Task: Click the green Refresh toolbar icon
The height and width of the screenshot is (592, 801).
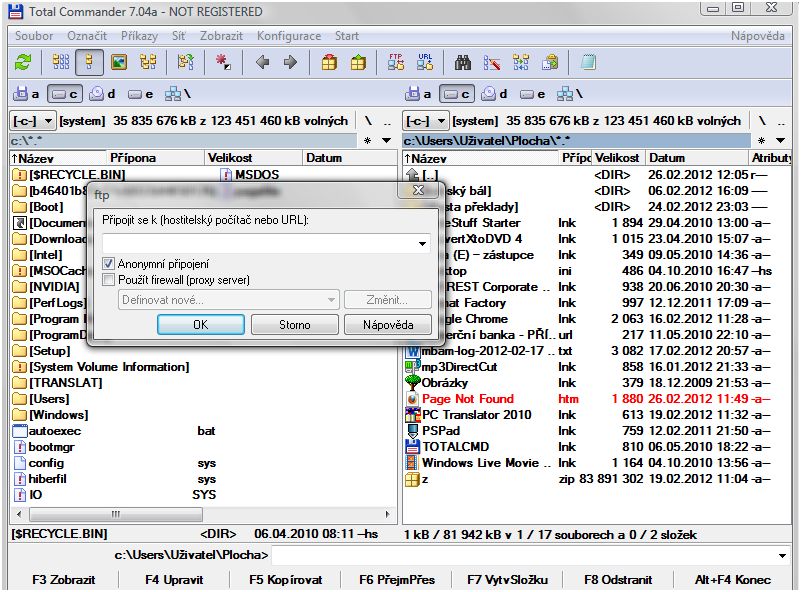Action: [22, 62]
